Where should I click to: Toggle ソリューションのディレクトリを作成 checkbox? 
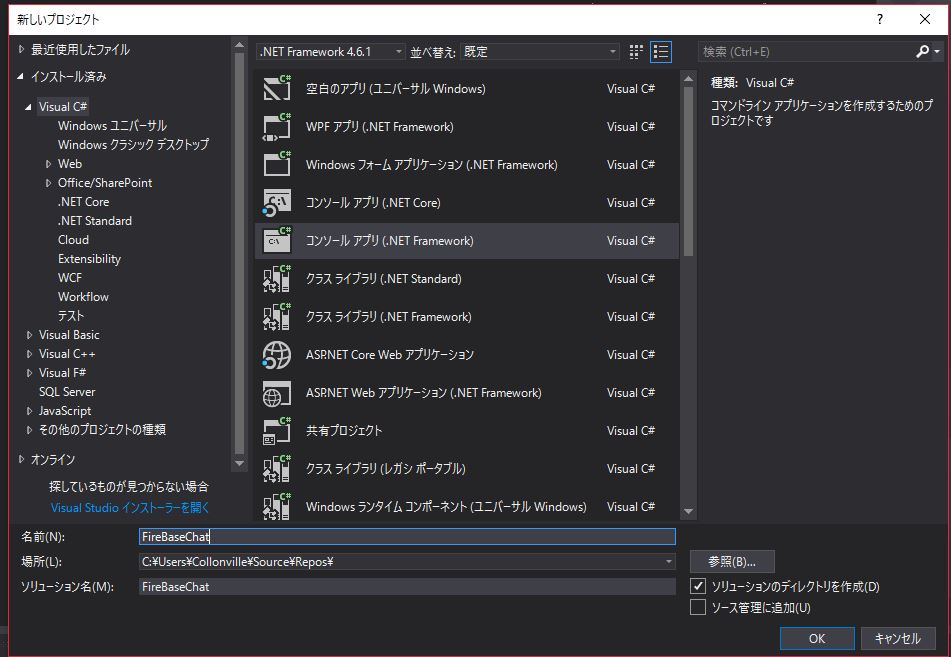(698, 586)
